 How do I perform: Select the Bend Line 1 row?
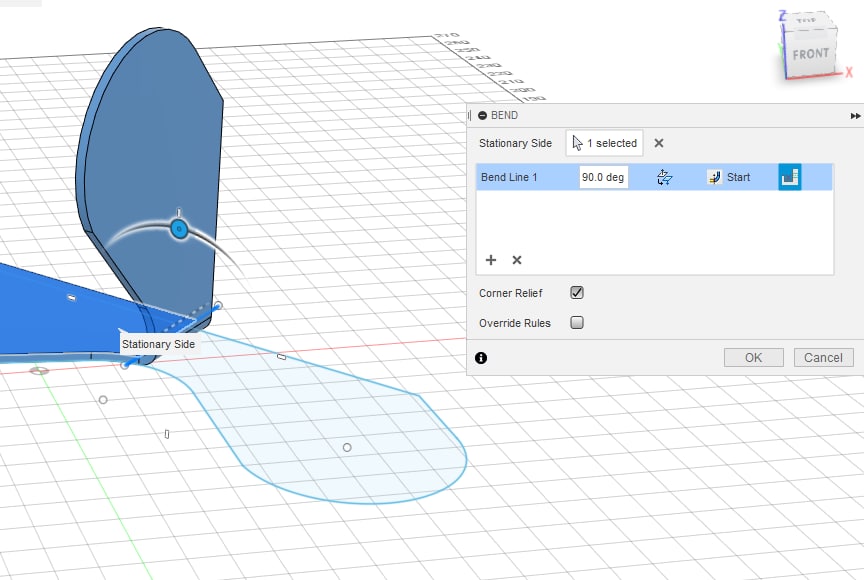[654, 177]
